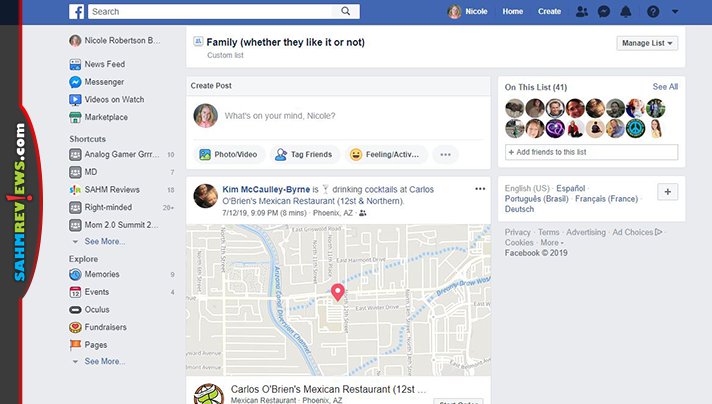
Task: Open the Friend Requests icon
Action: (582, 11)
